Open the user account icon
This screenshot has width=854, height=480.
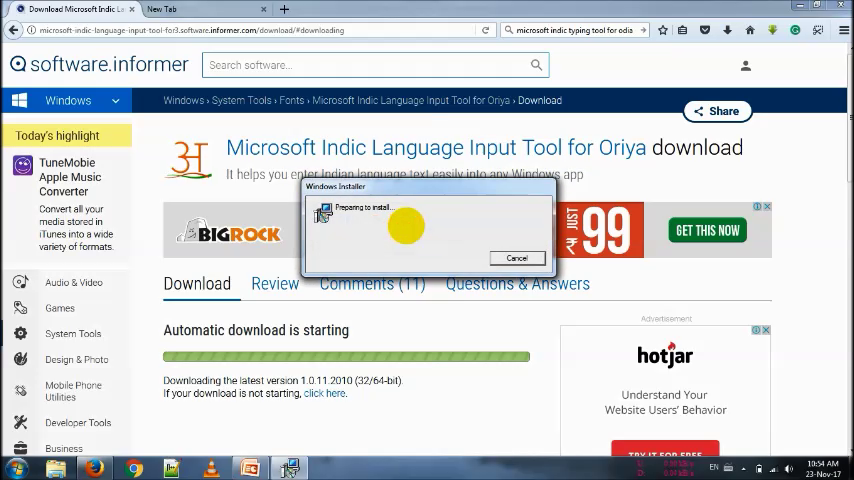746,66
